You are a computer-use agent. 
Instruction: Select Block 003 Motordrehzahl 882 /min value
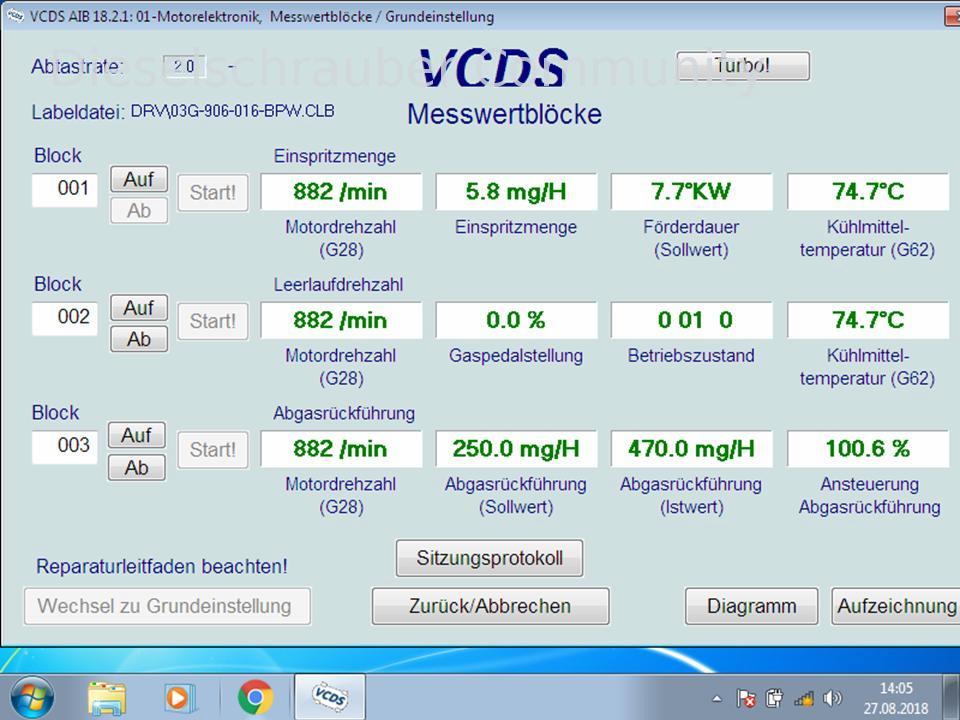(x=341, y=449)
